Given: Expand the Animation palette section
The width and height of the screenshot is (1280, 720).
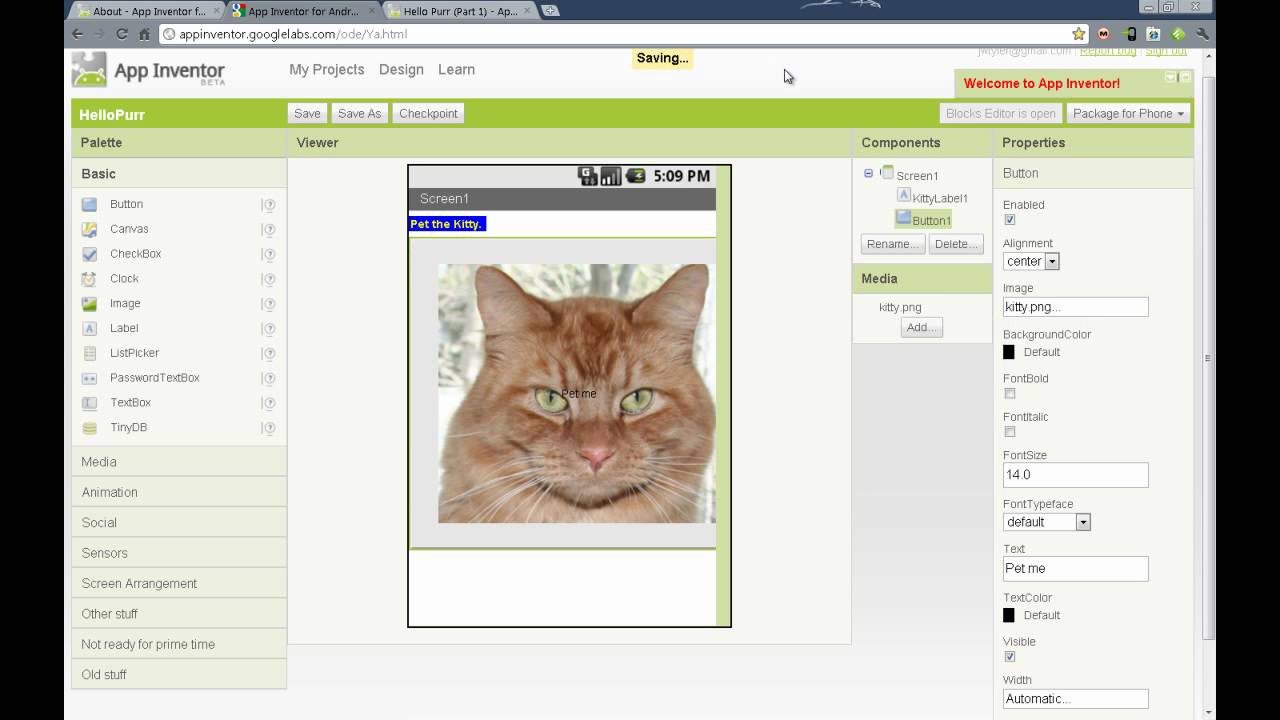Looking at the screenshot, I should coord(179,492).
